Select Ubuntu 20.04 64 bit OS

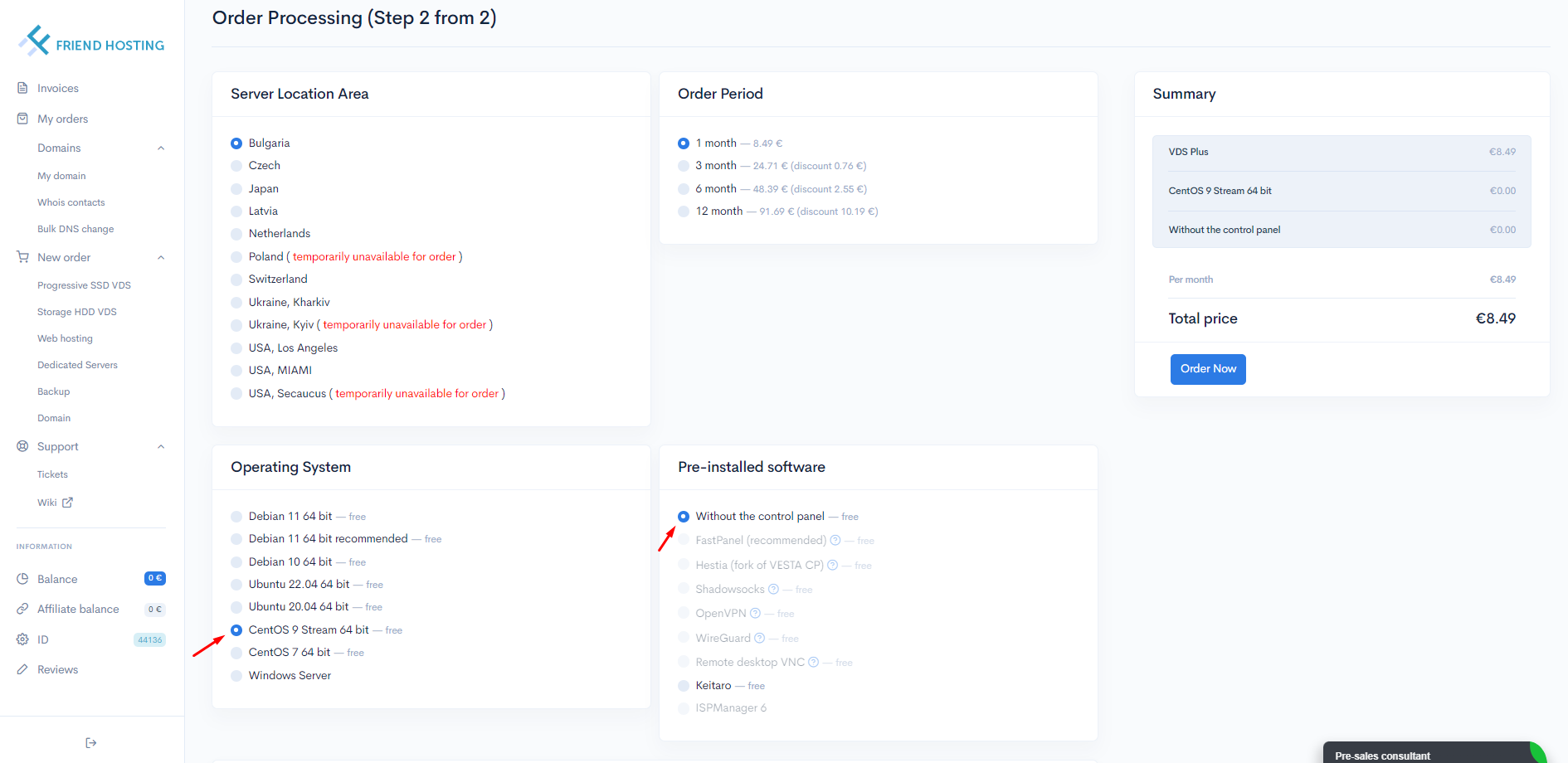[x=236, y=607]
